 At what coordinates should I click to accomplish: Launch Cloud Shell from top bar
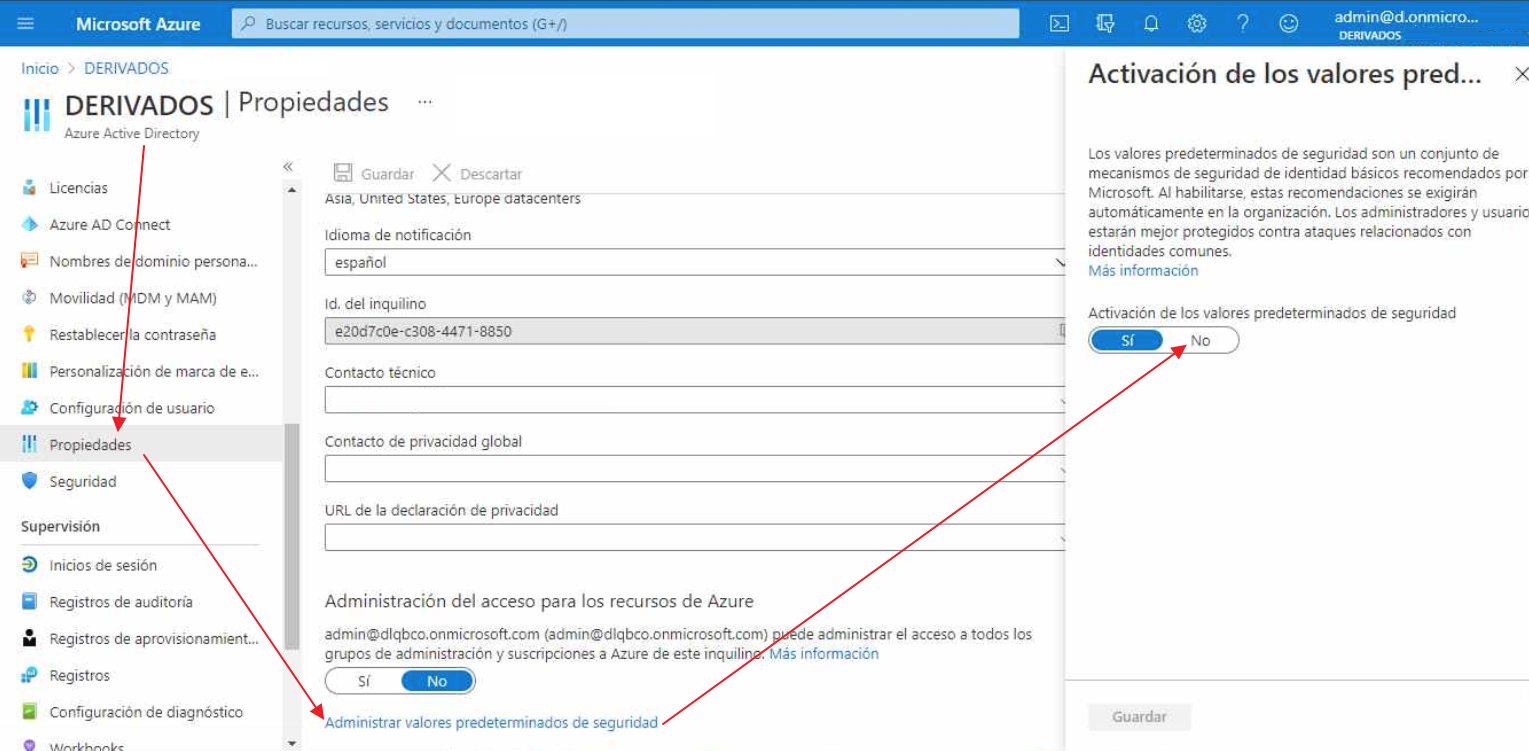1059,23
